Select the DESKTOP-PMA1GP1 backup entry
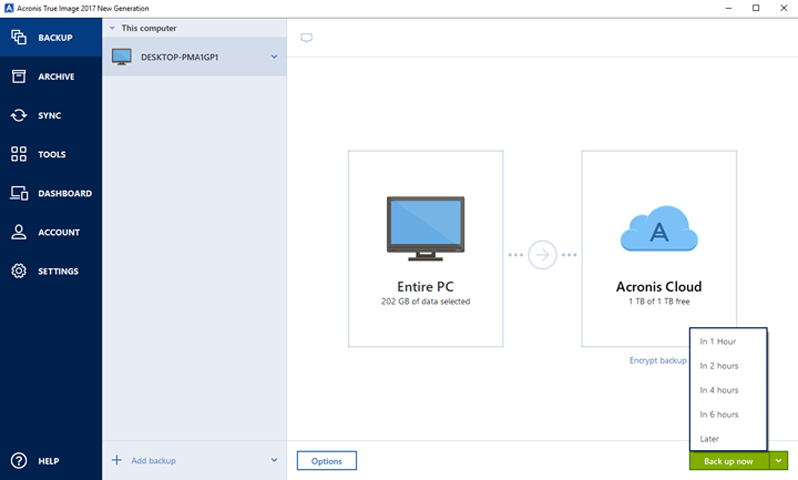Viewport: 798px width, 480px height. tap(194, 57)
